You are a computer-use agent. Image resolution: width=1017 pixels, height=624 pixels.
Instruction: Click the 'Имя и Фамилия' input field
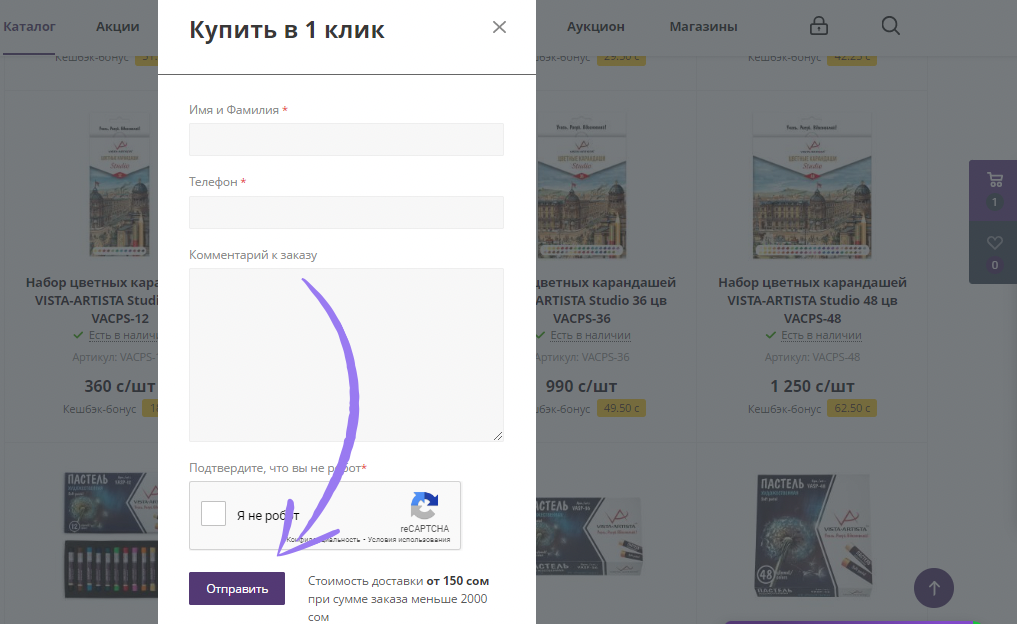(x=346, y=140)
